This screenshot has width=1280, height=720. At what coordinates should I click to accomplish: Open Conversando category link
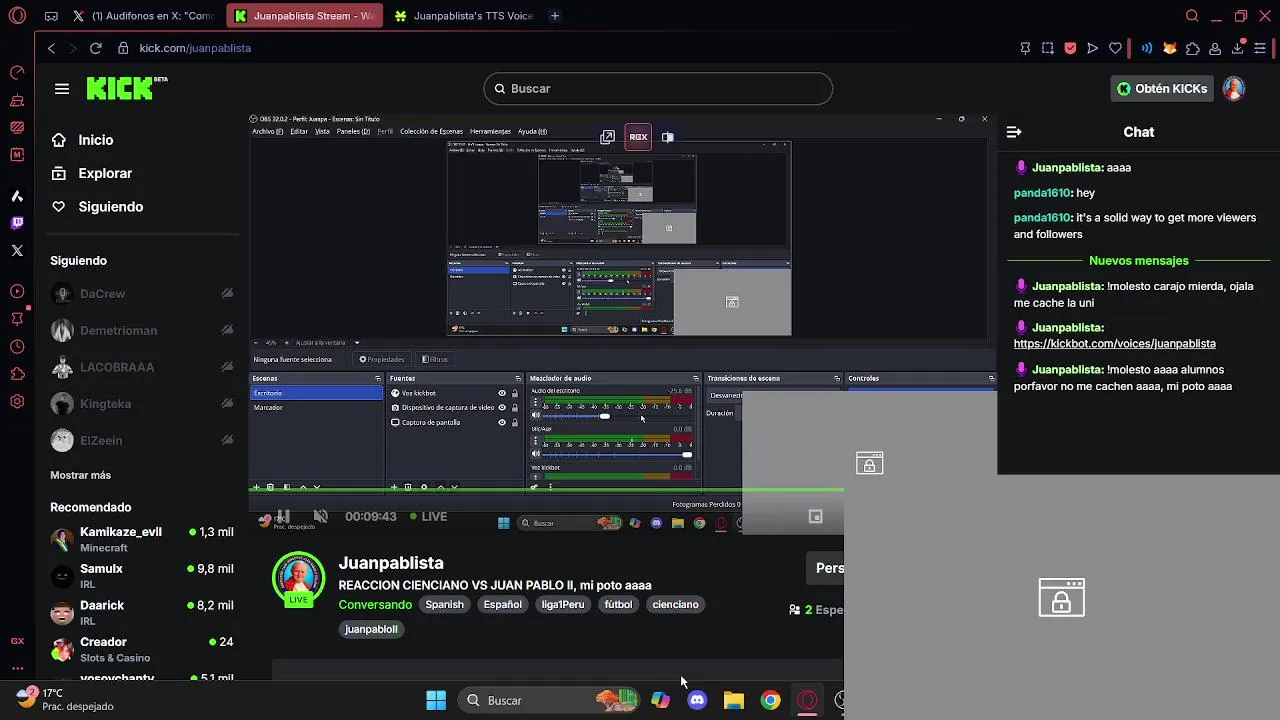coord(375,604)
